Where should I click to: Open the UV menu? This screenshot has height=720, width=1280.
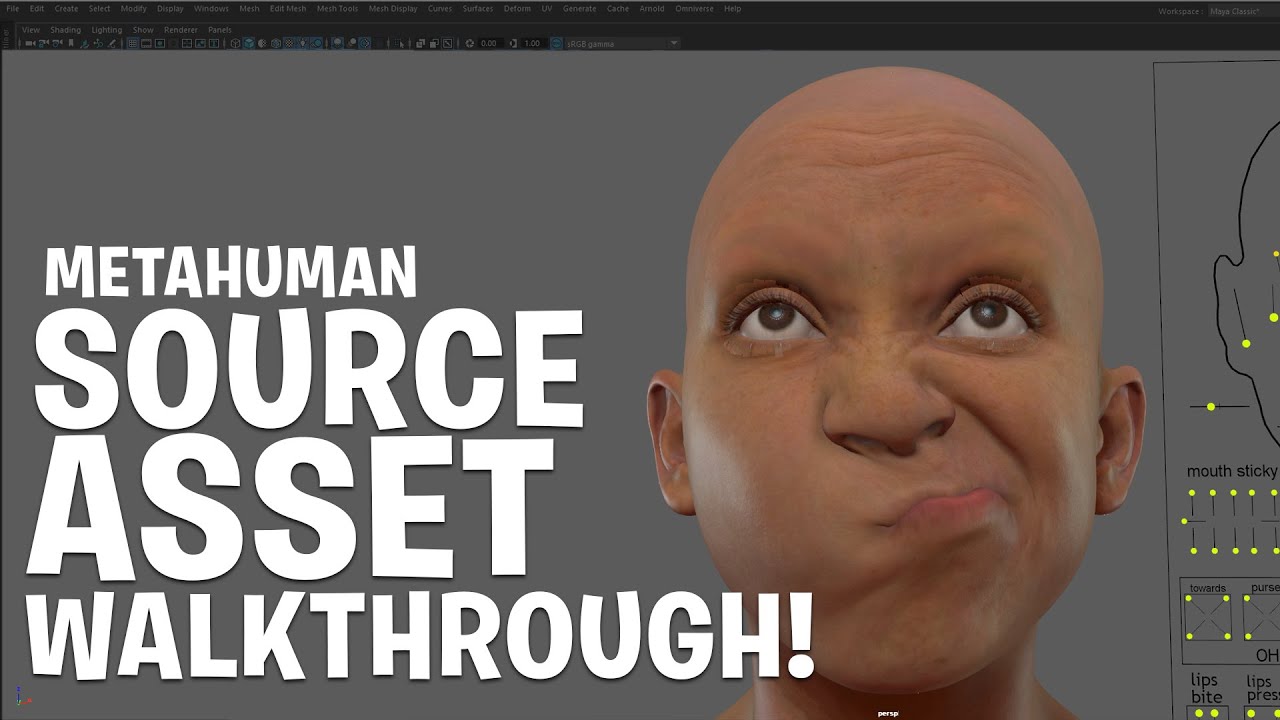click(547, 9)
